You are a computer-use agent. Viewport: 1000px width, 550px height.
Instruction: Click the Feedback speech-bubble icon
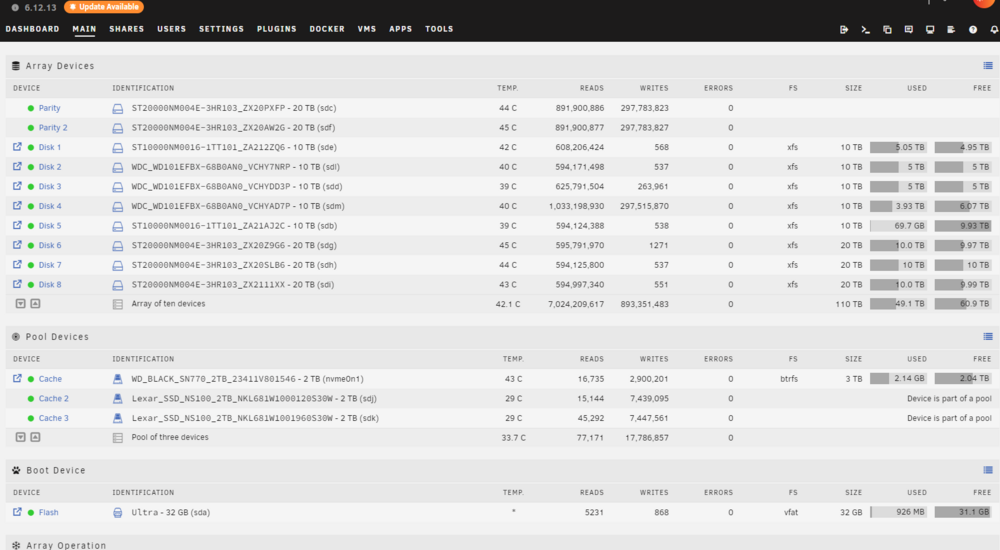[x=909, y=29]
